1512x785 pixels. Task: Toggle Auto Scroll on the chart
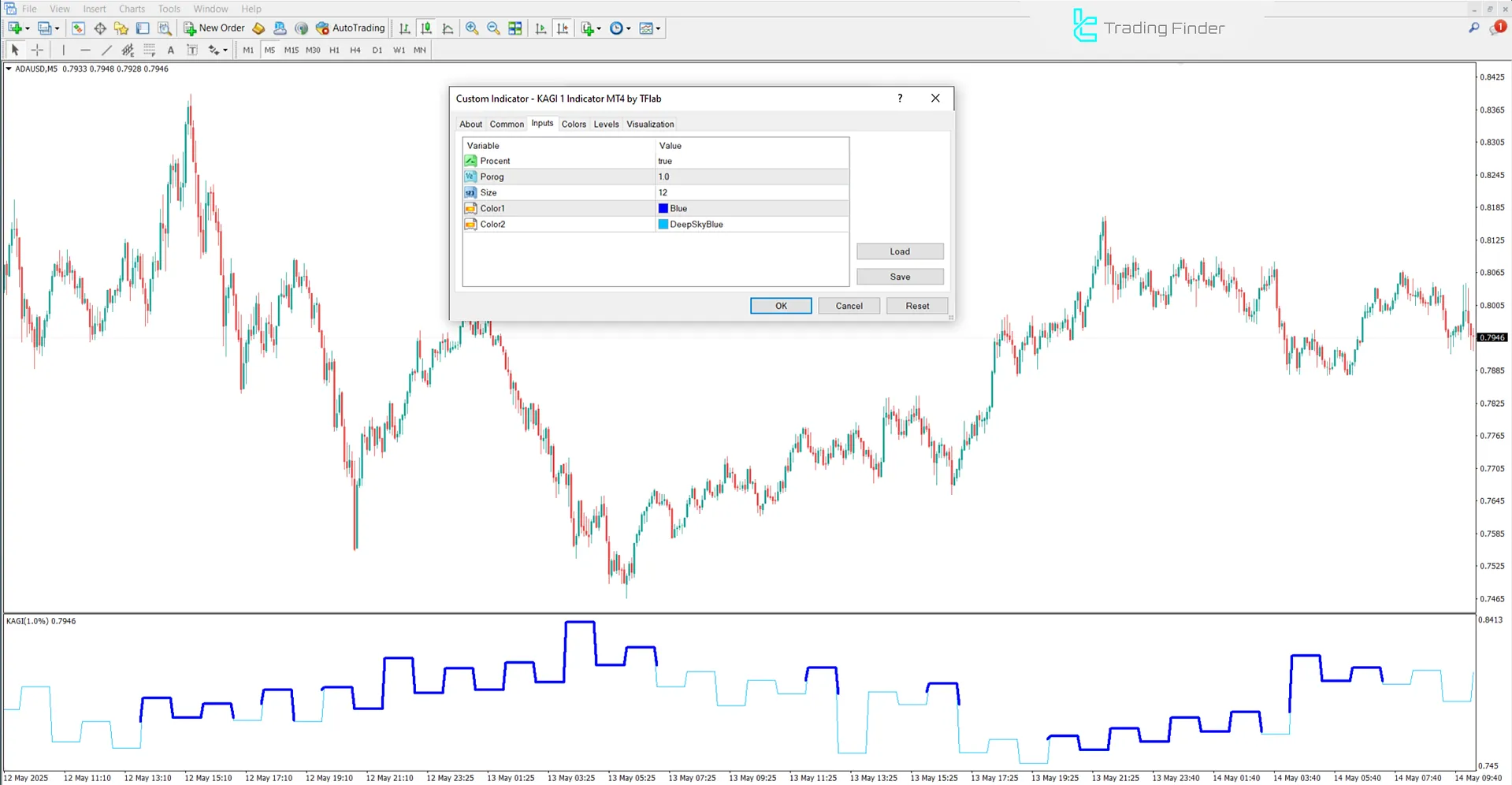(x=541, y=28)
